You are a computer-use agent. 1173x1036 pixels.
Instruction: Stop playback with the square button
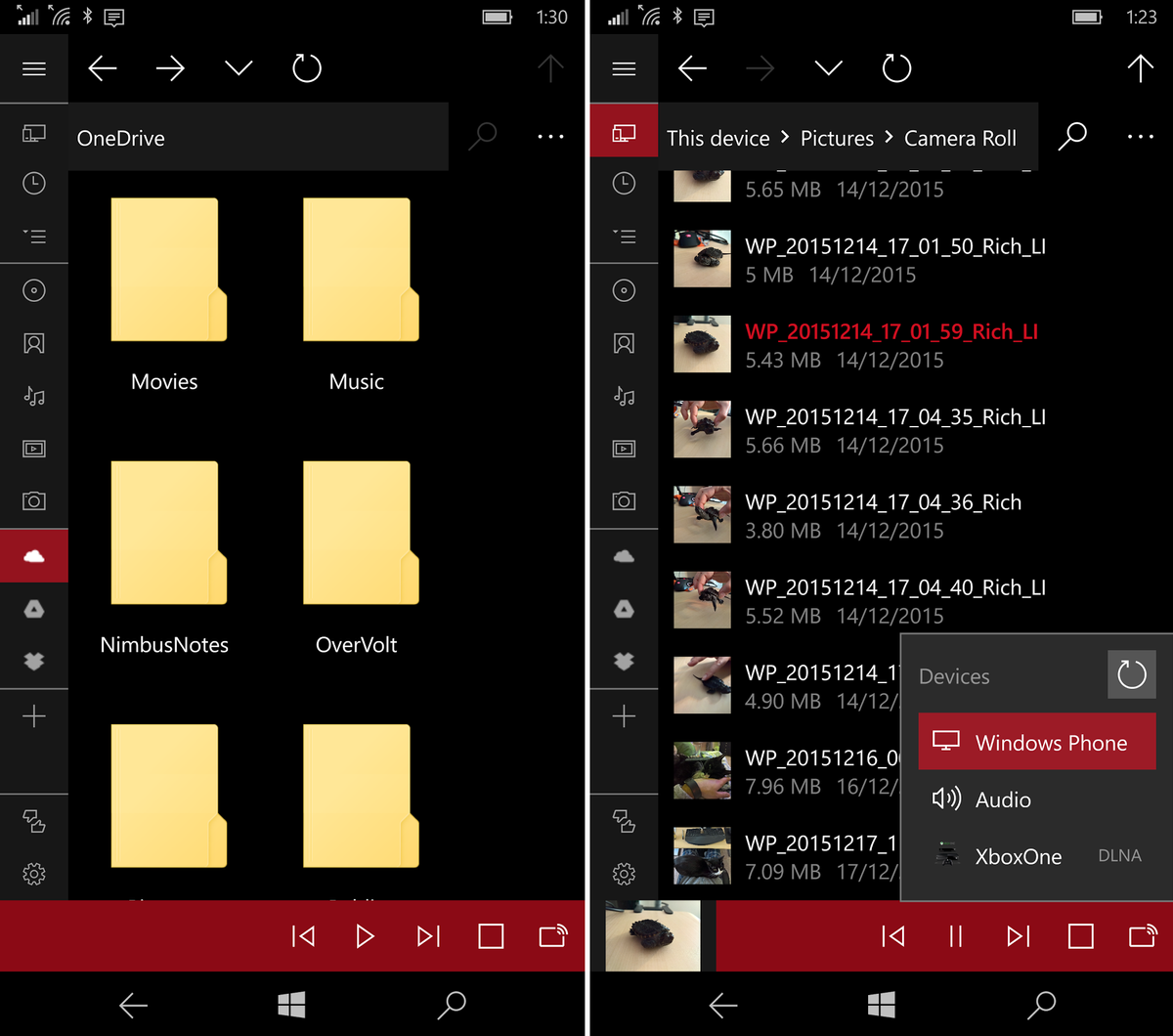point(490,935)
